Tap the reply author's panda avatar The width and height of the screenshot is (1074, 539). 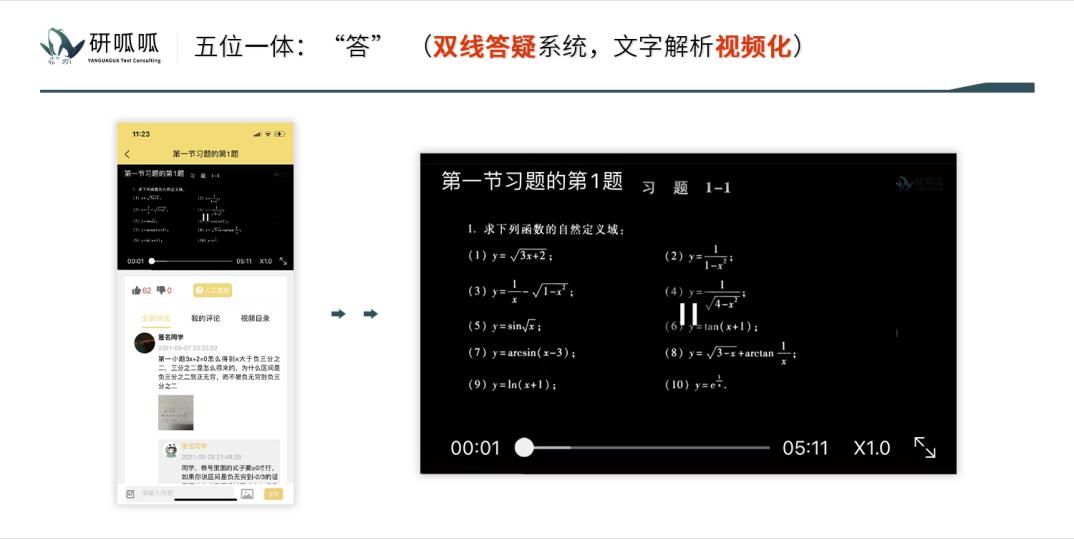(171, 450)
